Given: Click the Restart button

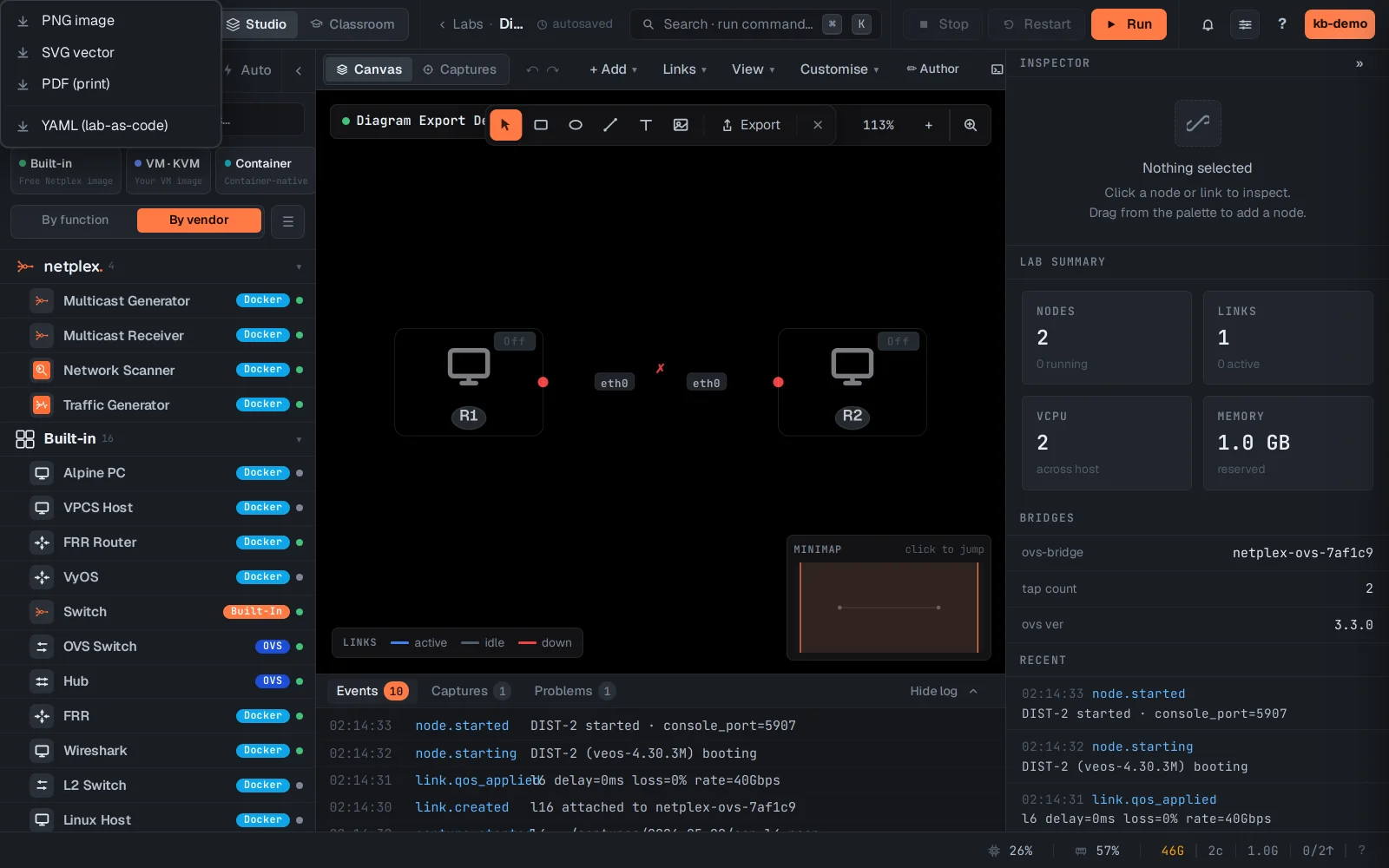Looking at the screenshot, I should (x=1037, y=24).
